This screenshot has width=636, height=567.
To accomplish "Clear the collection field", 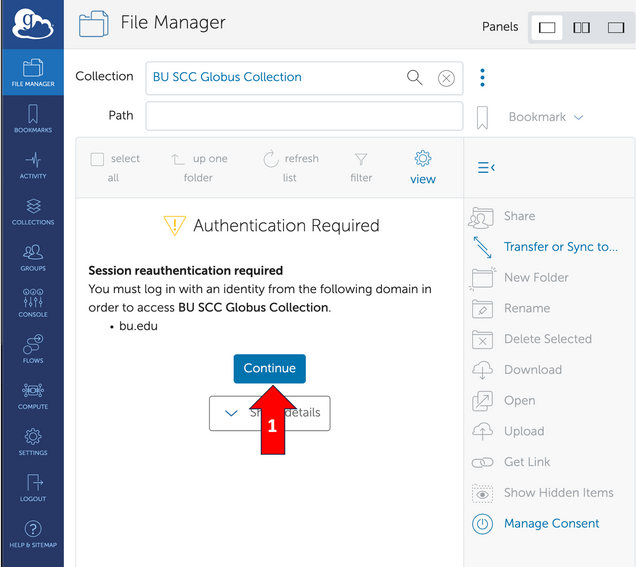I will [x=446, y=78].
